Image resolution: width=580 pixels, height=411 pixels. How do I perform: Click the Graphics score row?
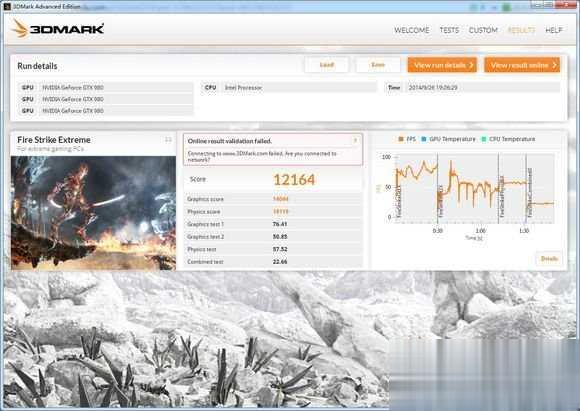pyautogui.click(x=273, y=199)
